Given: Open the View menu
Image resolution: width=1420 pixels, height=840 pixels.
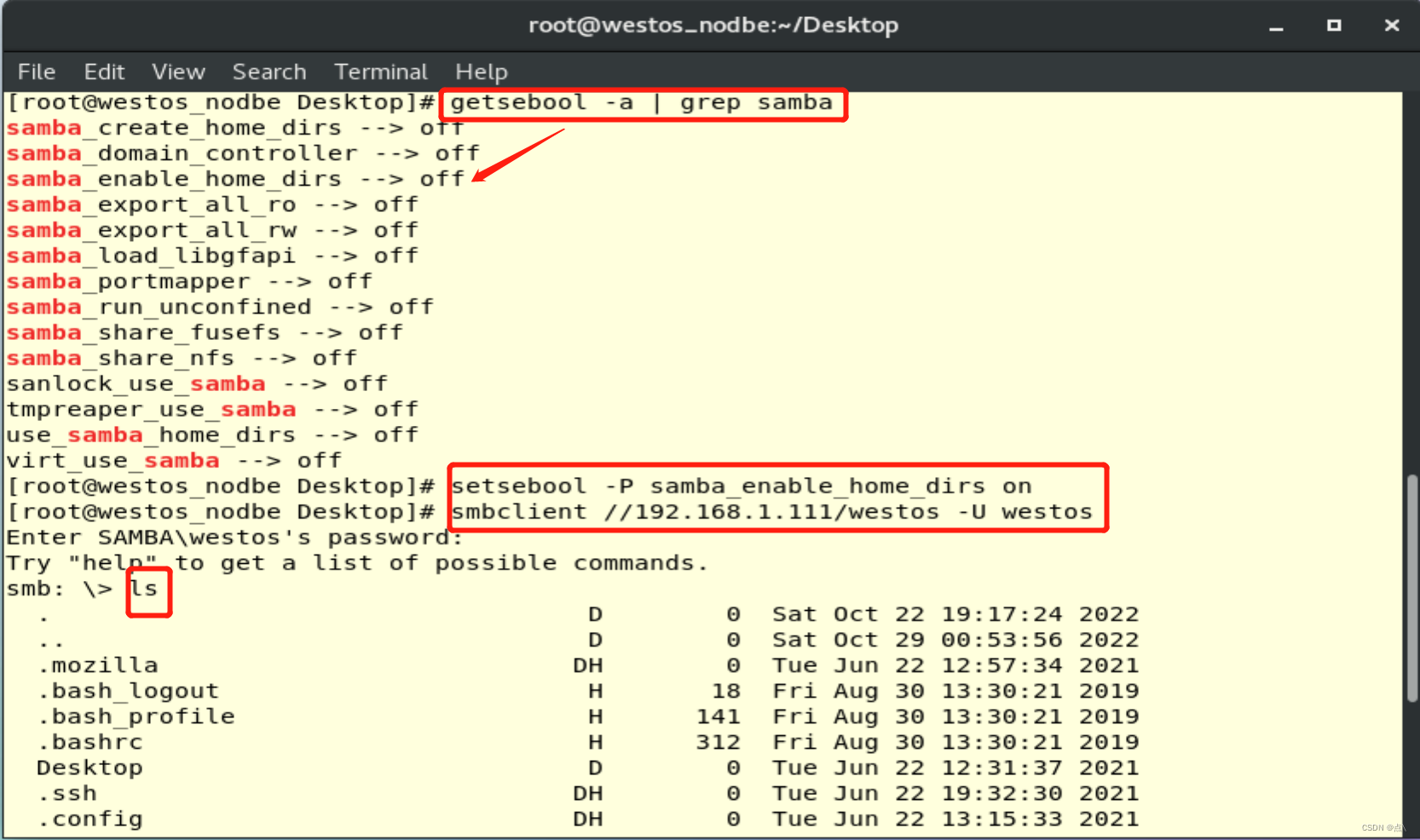Looking at the screenshot, I should coord(177,72).
